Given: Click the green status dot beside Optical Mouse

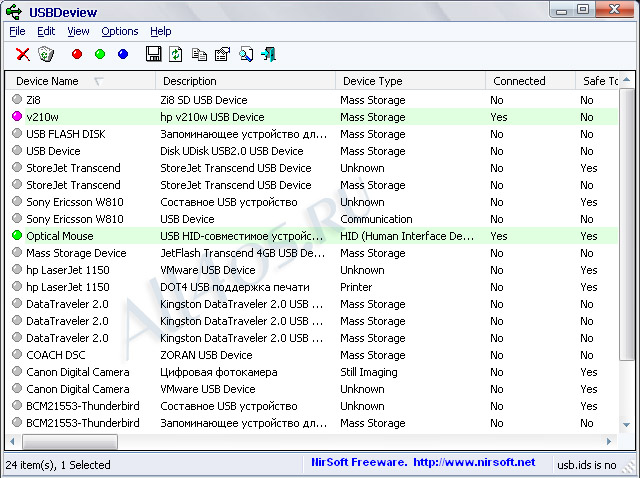Looking at the screenshot, I should coord(17,235).
